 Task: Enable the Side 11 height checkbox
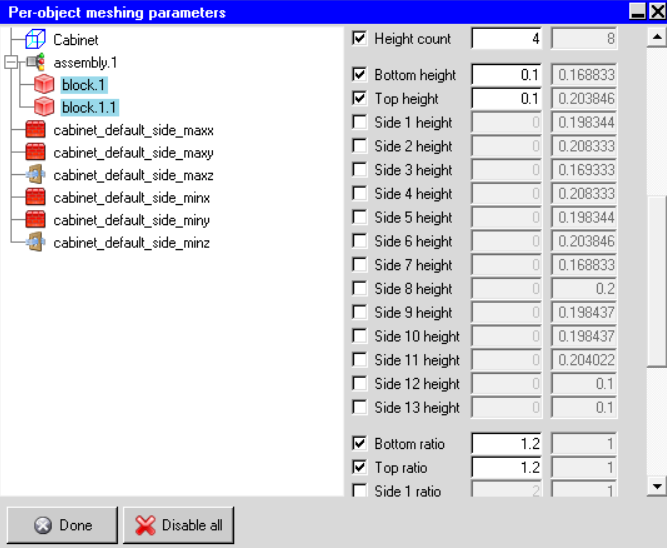pyautogui.click(x=359, y=360)
